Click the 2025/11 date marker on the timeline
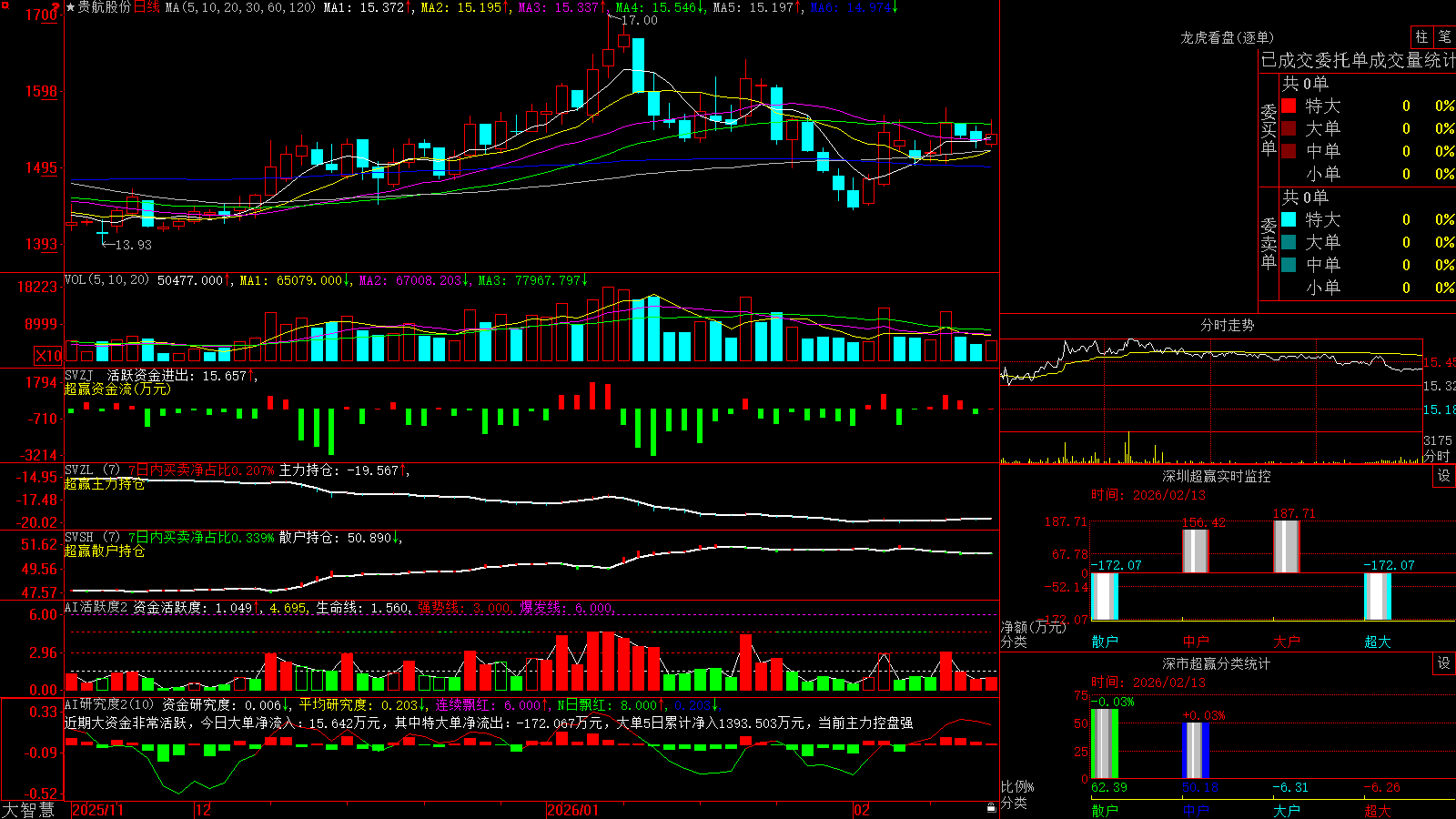The width and height of the screenshot is (1456, 819). 97,810
